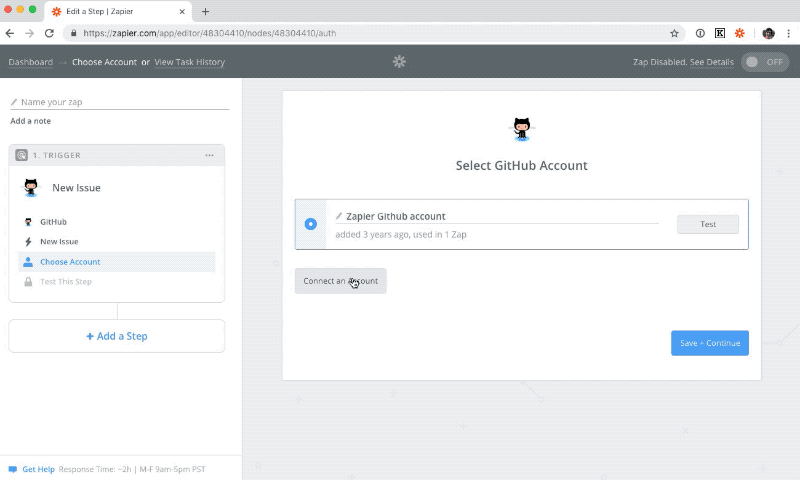The width and height of the screenshot is (800, 480).
Task: Go to Dashboard link
Action: pyautogui.click(x=31, y=62)
